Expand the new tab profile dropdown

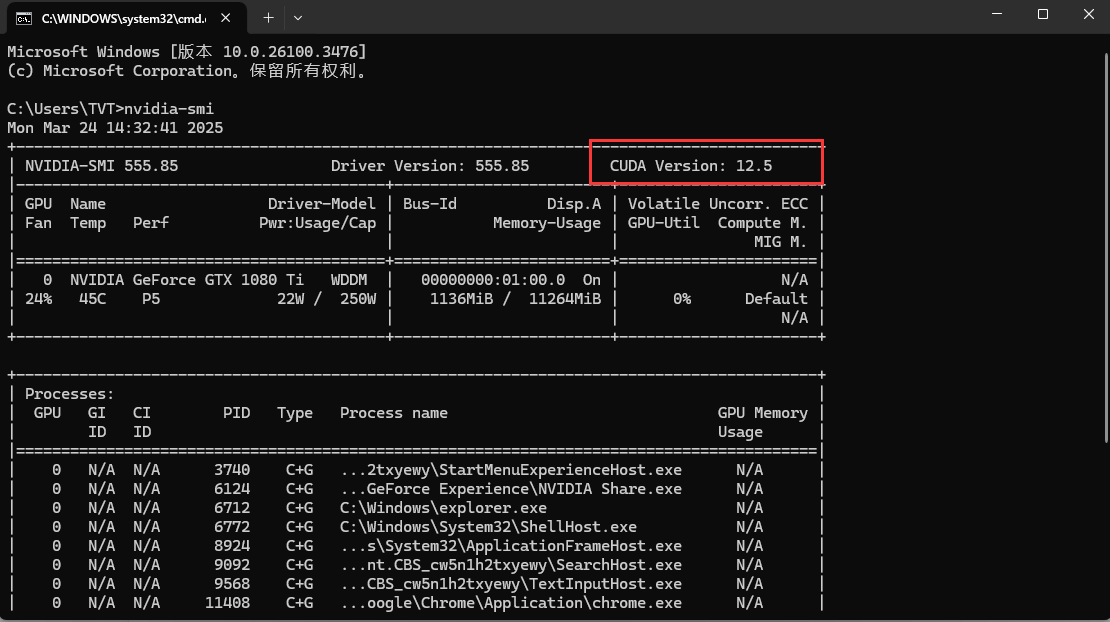point(298,18)
